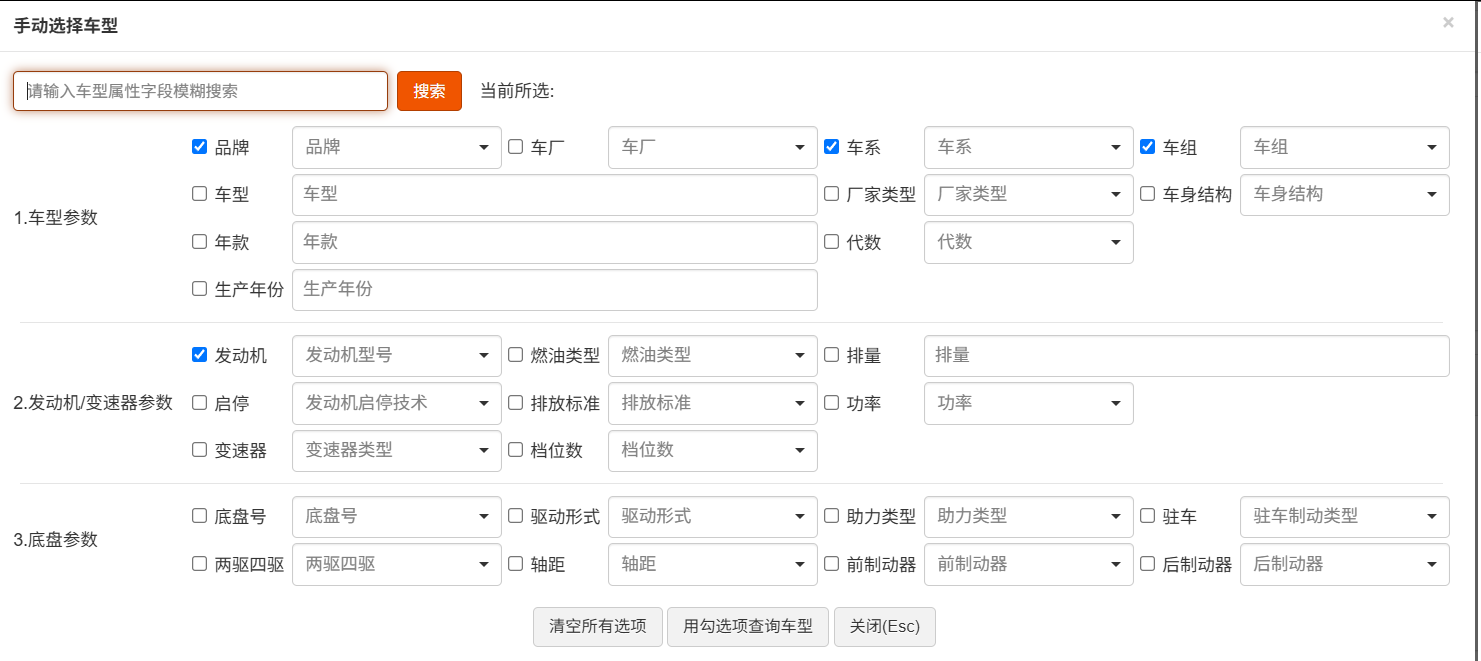Expand the 驻车制动类型 dropdown
Image resolution: width=1481 pixels, height=661 pixels.
(x=1344, y=517)
